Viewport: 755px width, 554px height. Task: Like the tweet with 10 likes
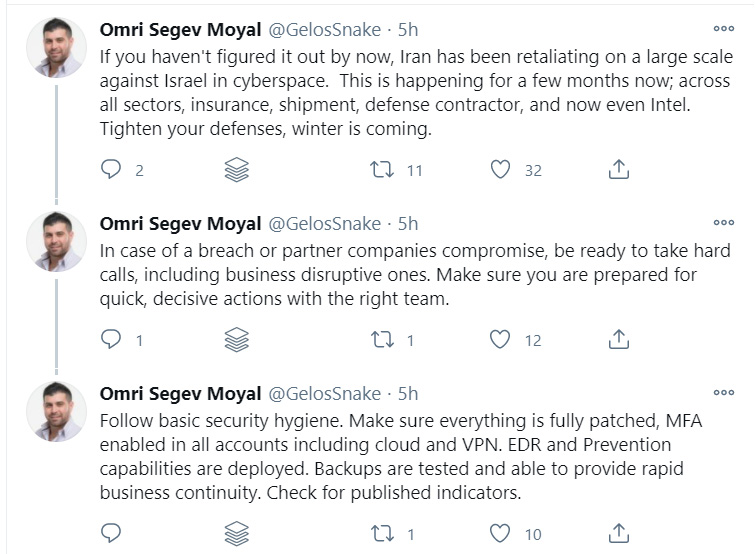(500, 533)
